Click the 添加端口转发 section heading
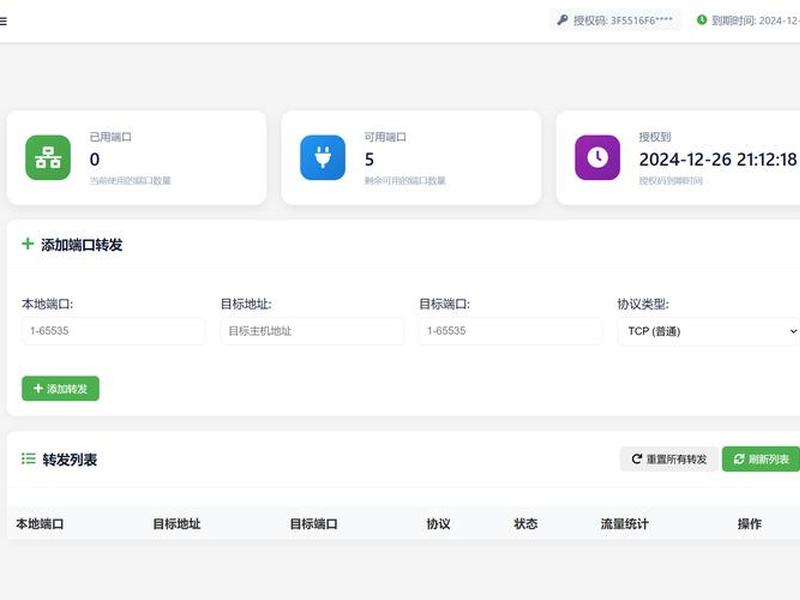The width and height of the screenshot is (800, 600). coord(82,245)
